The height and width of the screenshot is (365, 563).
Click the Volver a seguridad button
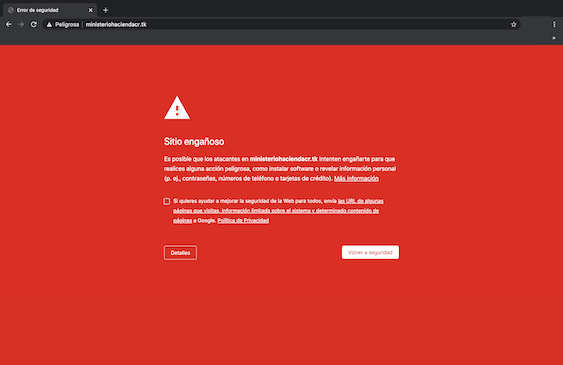tap(370, 252)
